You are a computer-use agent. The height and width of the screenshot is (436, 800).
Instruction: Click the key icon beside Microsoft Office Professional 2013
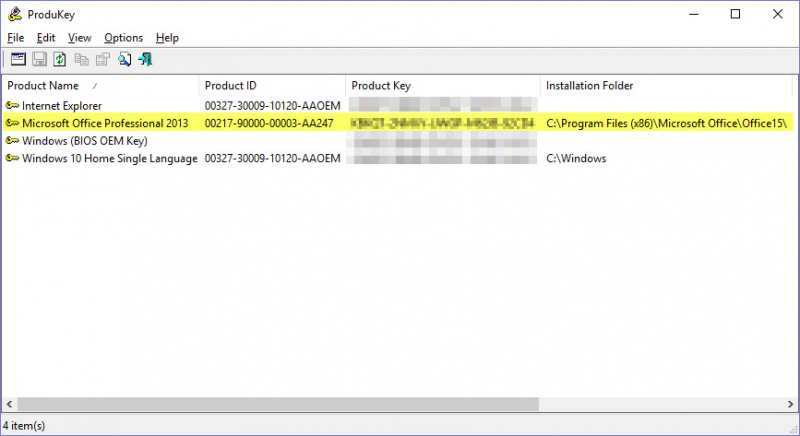(12, 123)
